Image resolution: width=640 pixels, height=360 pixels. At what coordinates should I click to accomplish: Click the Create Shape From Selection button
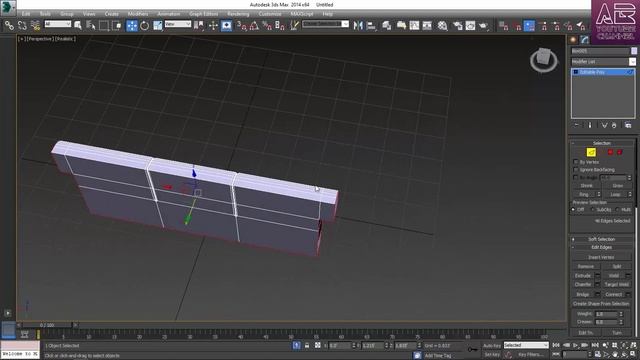pyautogui.click(x=601, y=304)
